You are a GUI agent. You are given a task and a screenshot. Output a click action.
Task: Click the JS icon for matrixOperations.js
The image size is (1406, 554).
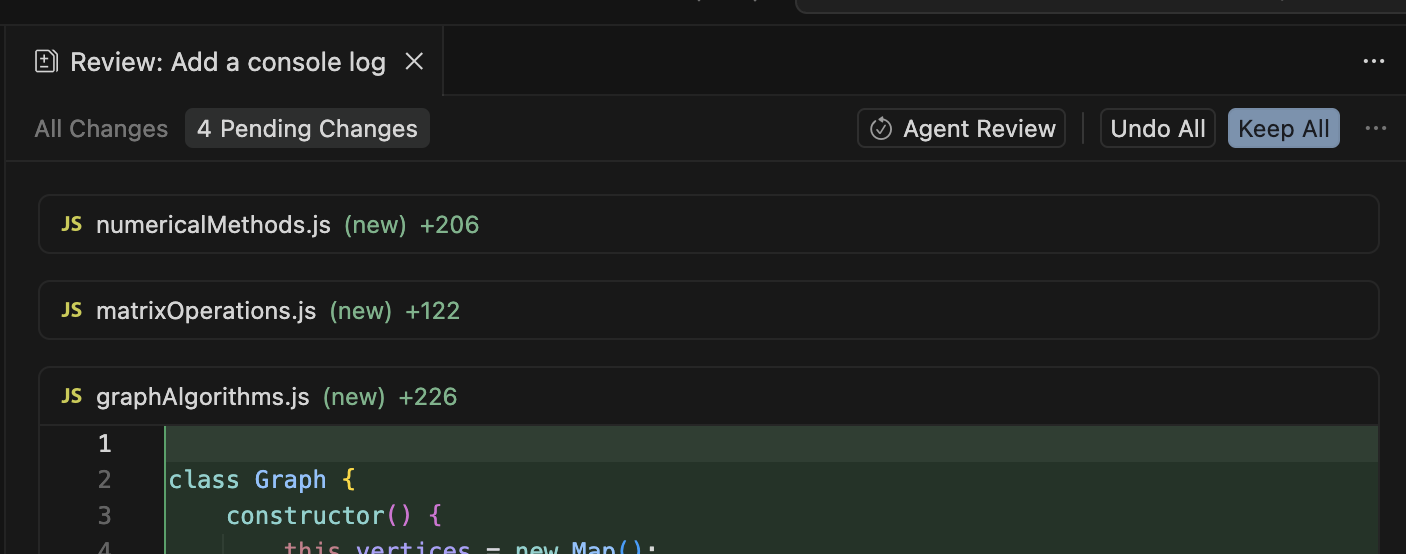pyautogui.click(x=71, y=311)
